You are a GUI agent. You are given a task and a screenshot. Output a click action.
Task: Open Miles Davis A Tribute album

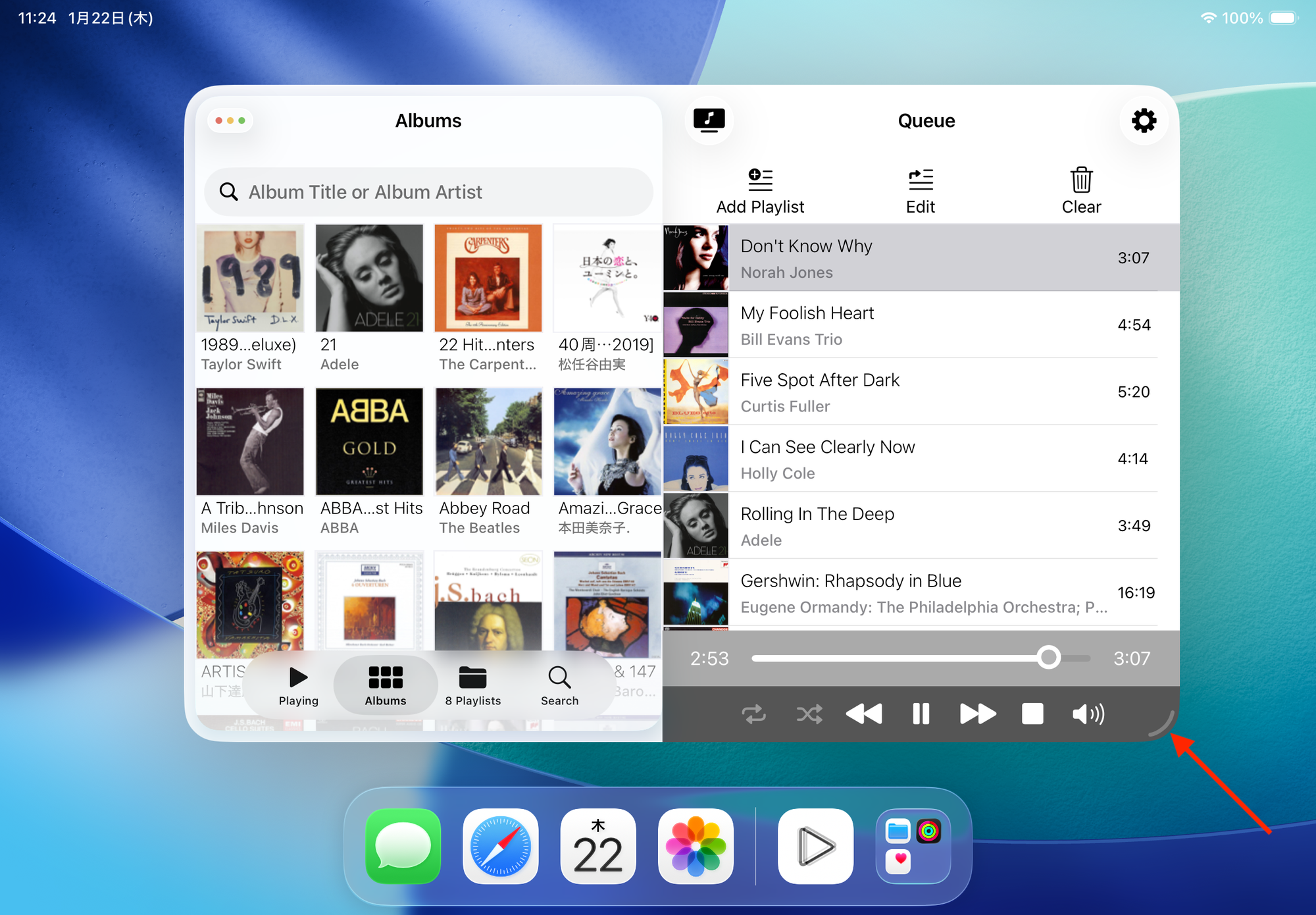(x=250, y=442)
